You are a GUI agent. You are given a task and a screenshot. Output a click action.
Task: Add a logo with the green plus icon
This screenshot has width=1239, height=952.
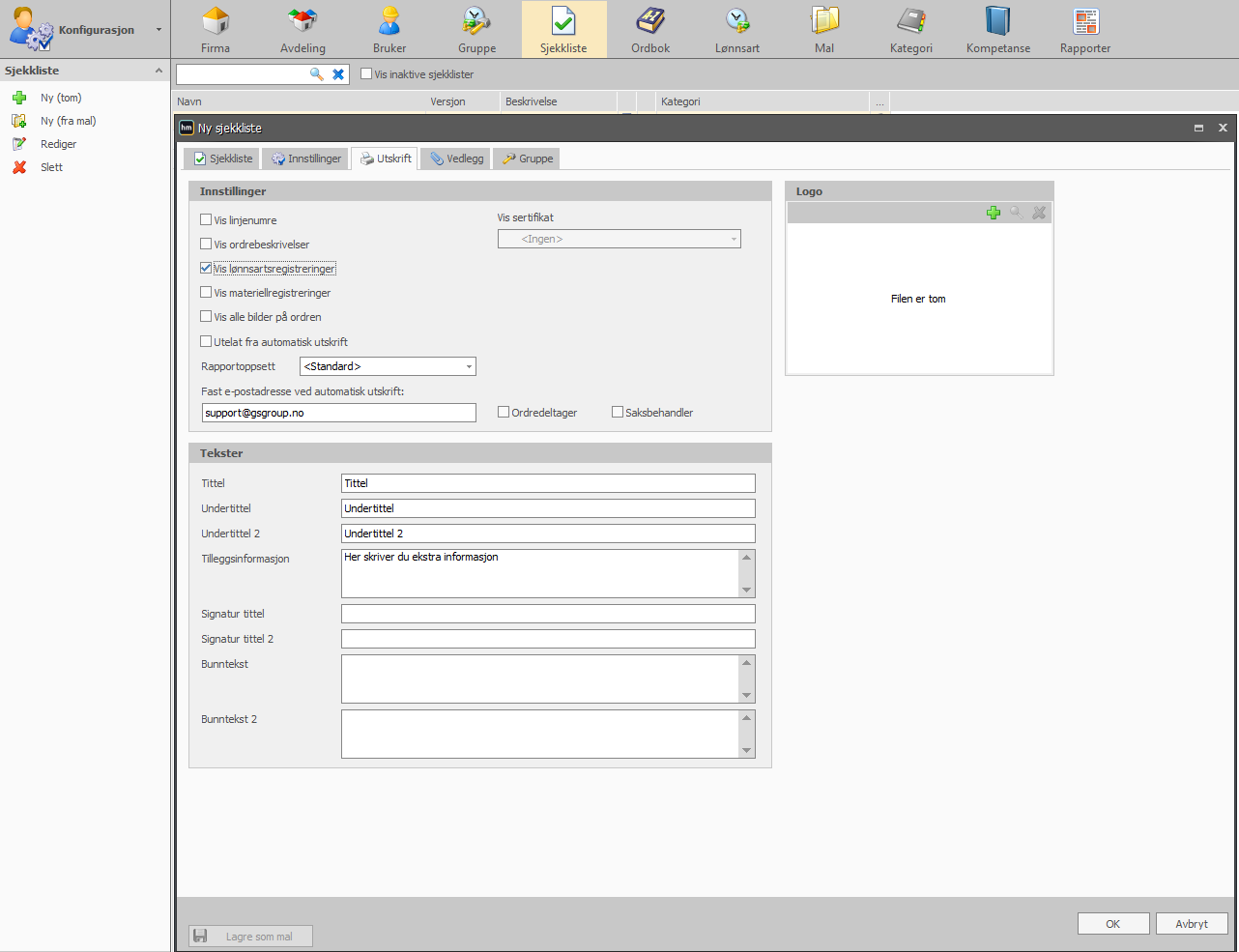click(994, 213)
